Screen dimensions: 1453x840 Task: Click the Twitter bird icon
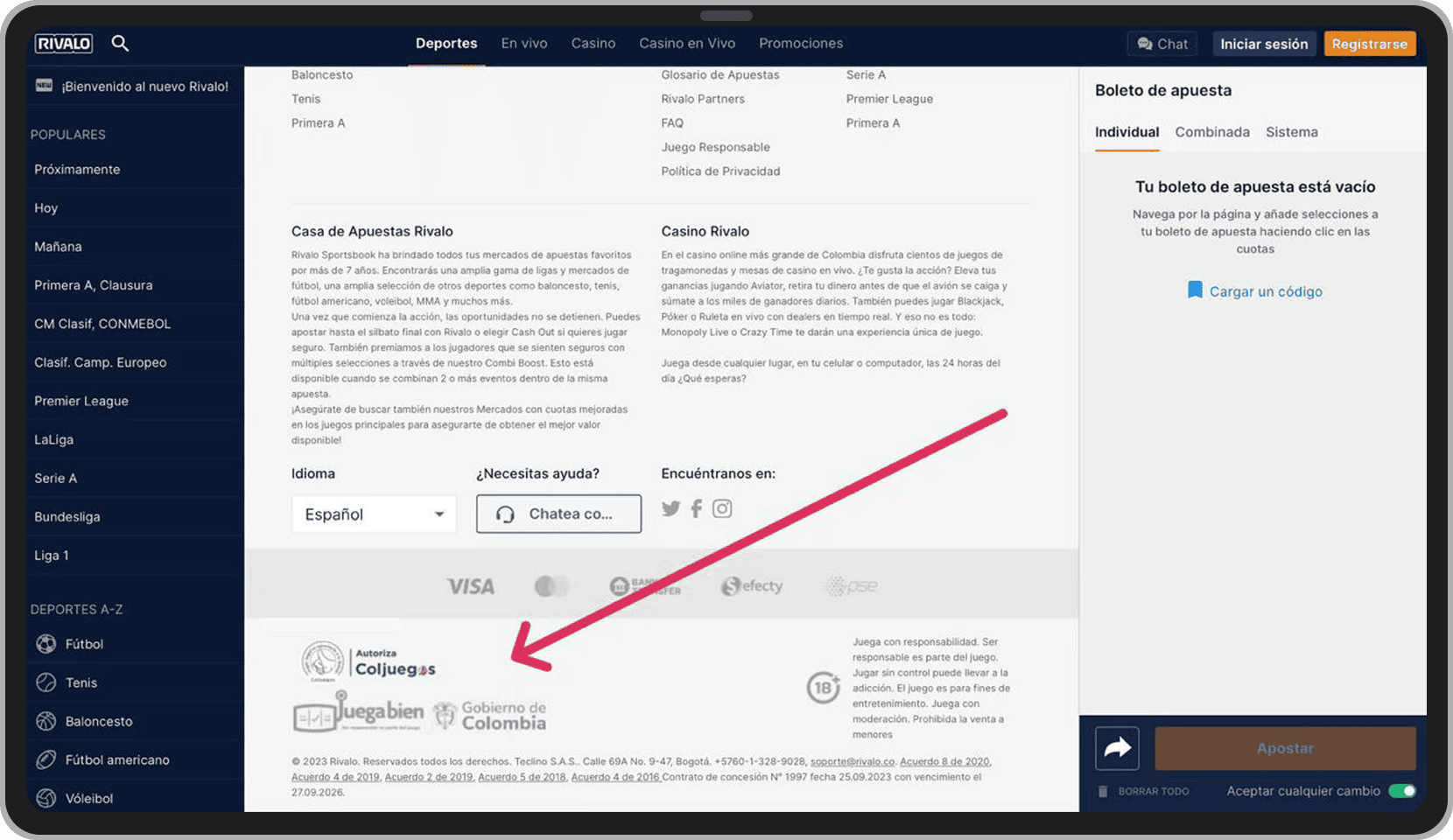coord(670,508)
